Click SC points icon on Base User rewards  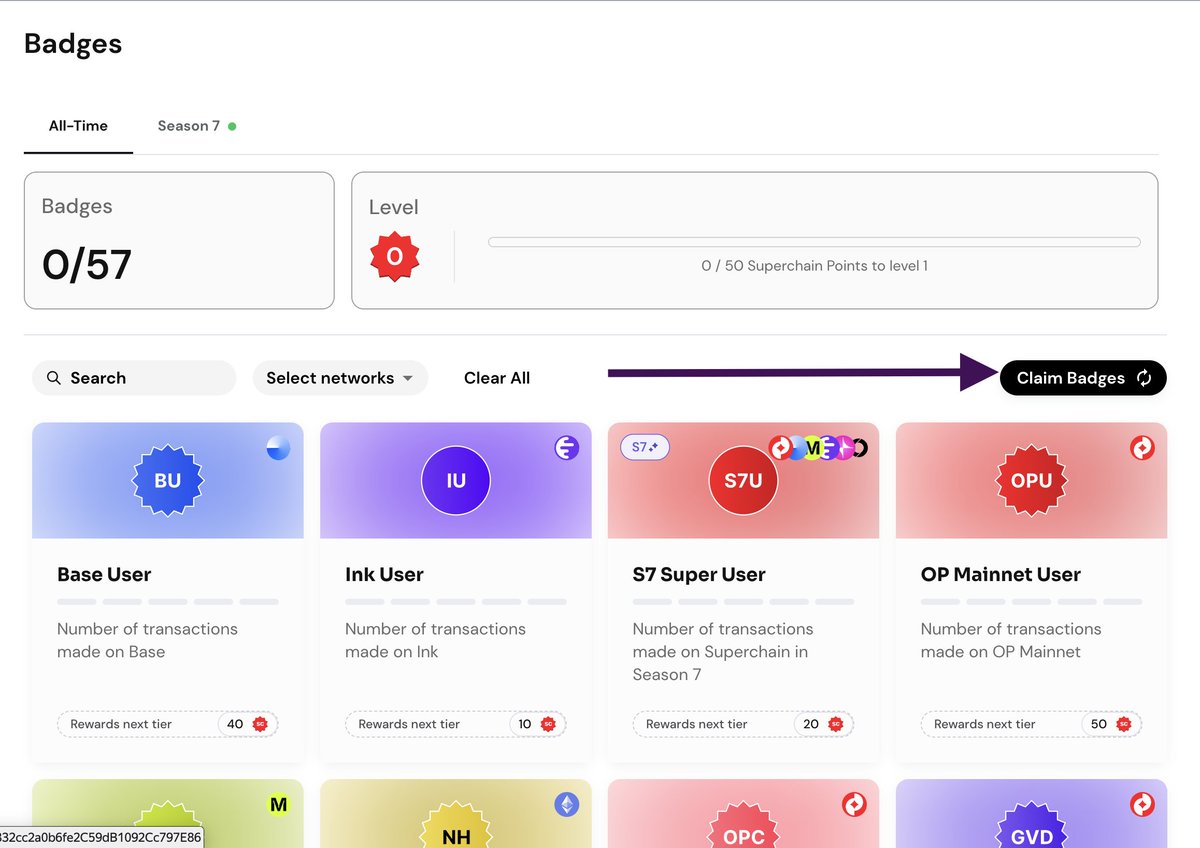[260, 724]
